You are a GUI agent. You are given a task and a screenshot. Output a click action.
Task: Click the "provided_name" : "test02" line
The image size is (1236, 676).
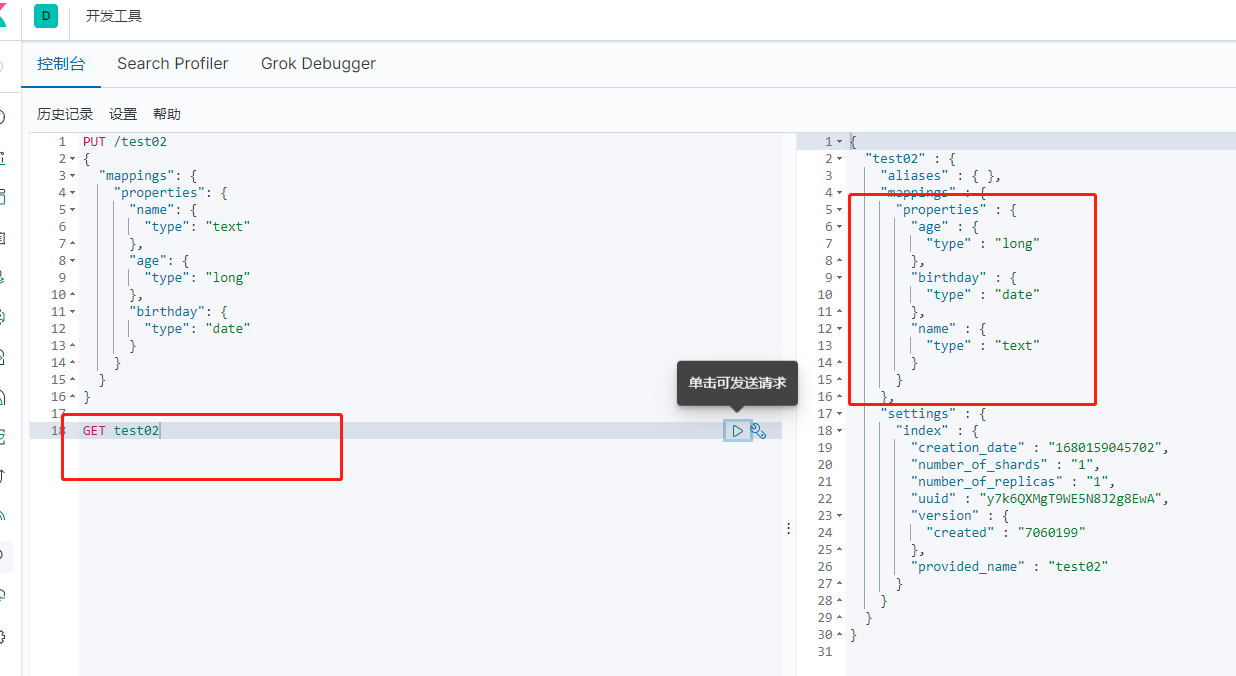tap(1010, 567)
